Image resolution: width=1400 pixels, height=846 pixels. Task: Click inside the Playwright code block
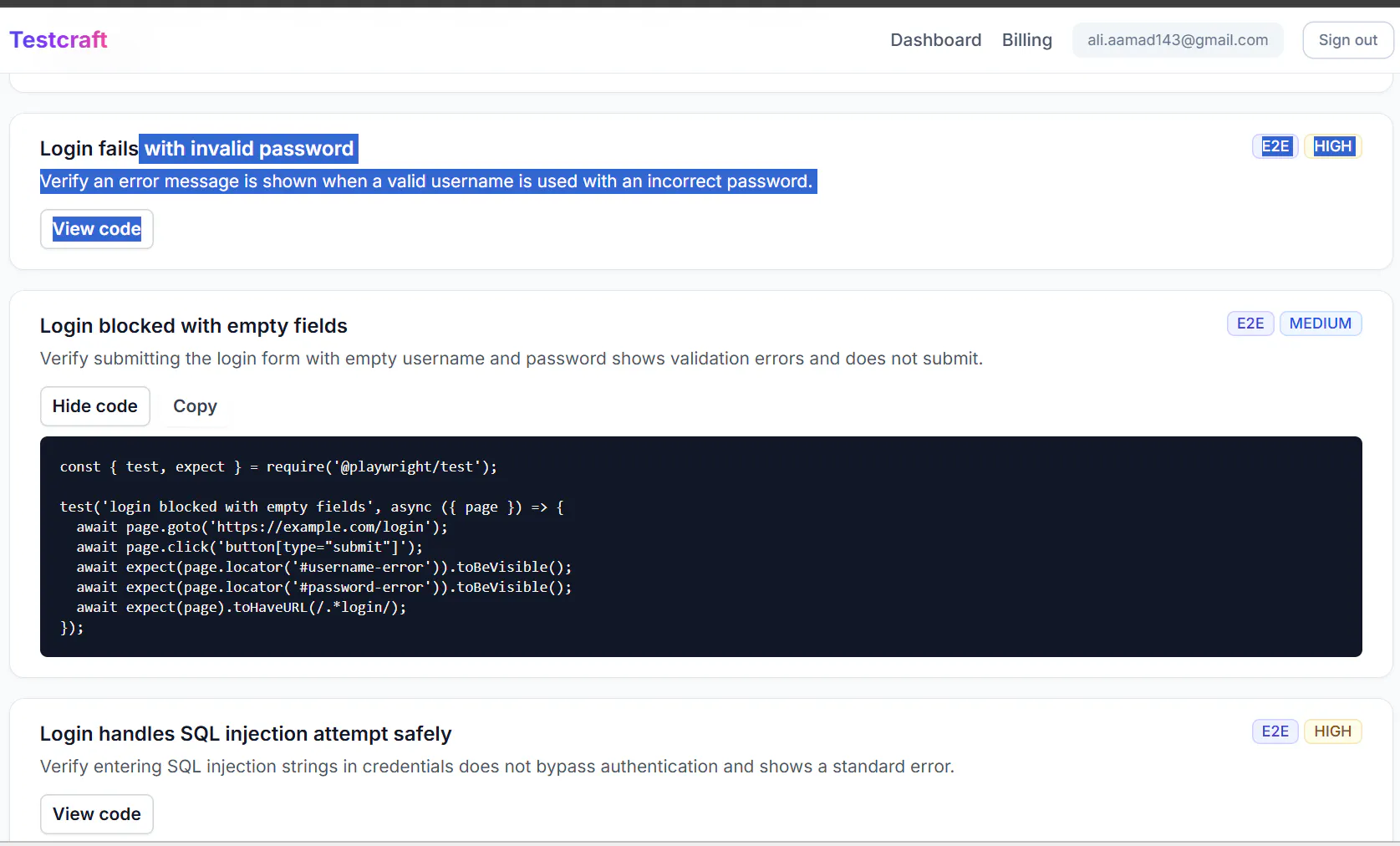(700, 547)
